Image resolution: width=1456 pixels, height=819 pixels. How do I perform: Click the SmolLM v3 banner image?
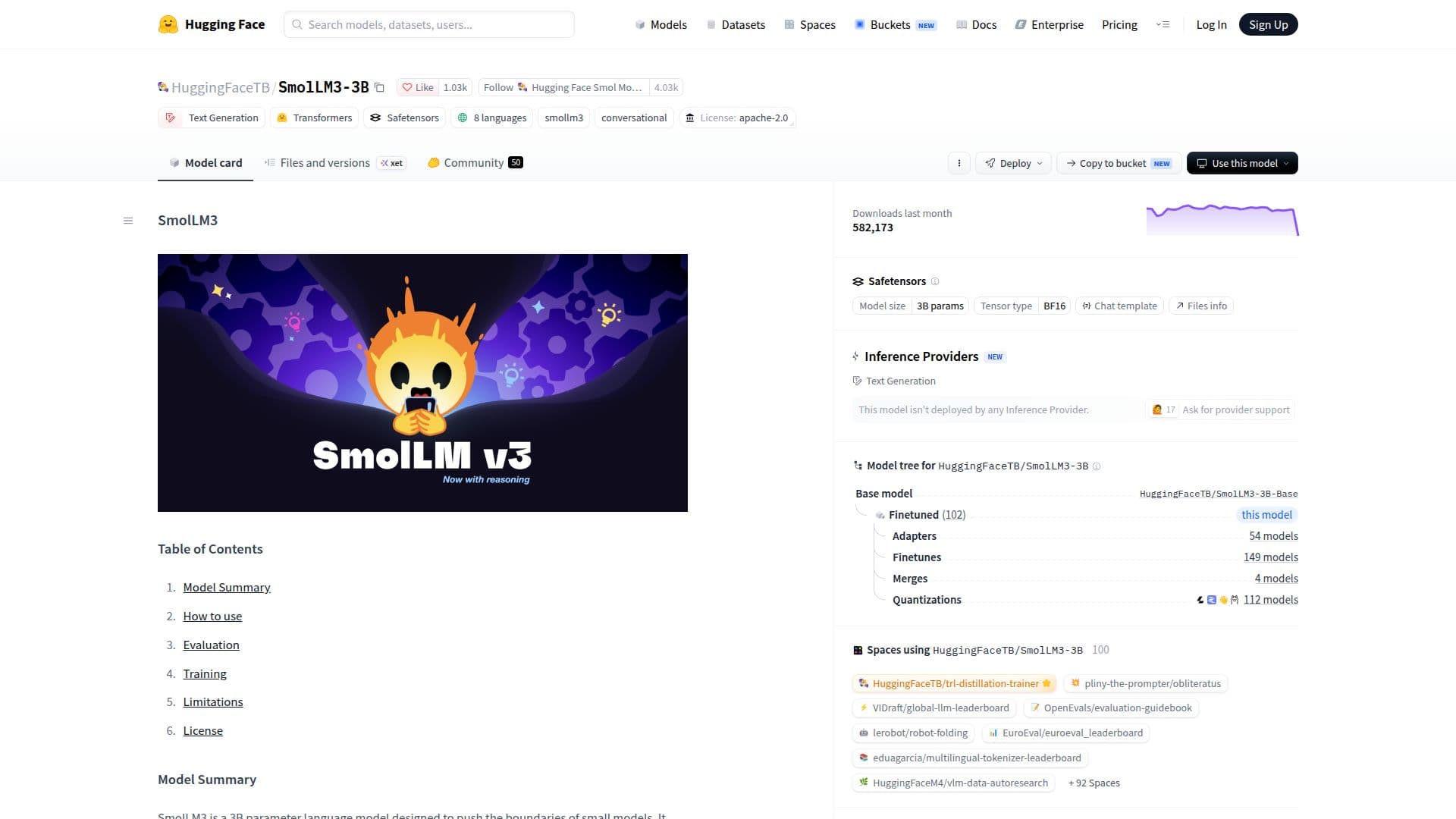(422, 383)
